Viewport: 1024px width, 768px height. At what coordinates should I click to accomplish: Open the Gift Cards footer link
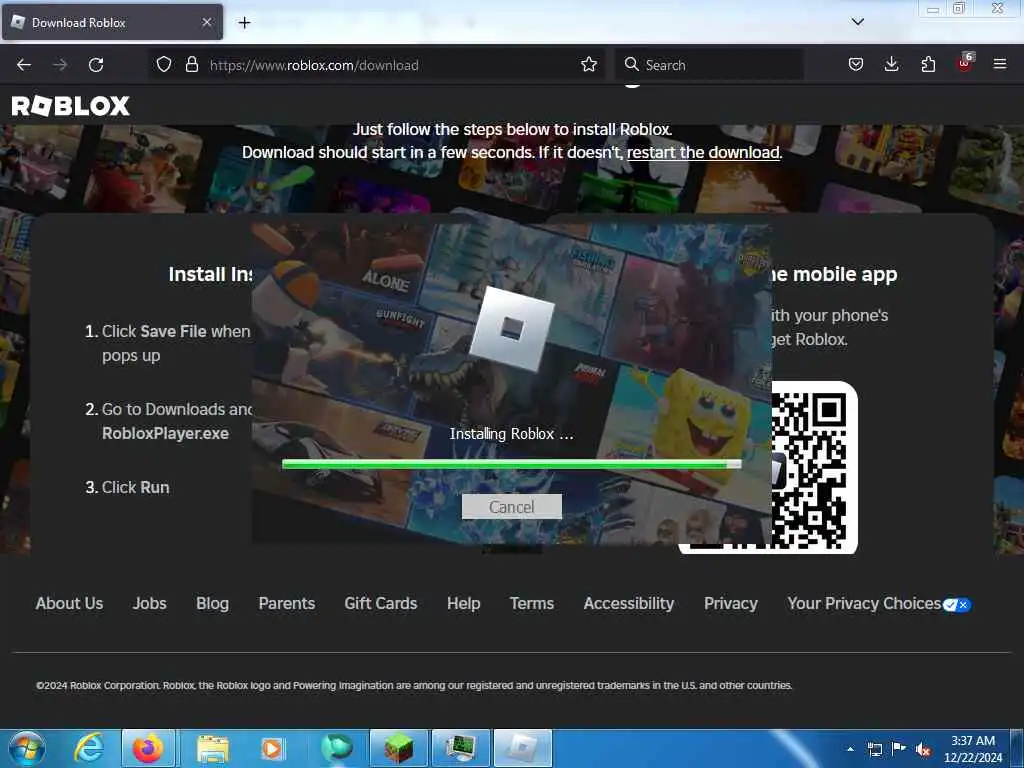point(381,603)
